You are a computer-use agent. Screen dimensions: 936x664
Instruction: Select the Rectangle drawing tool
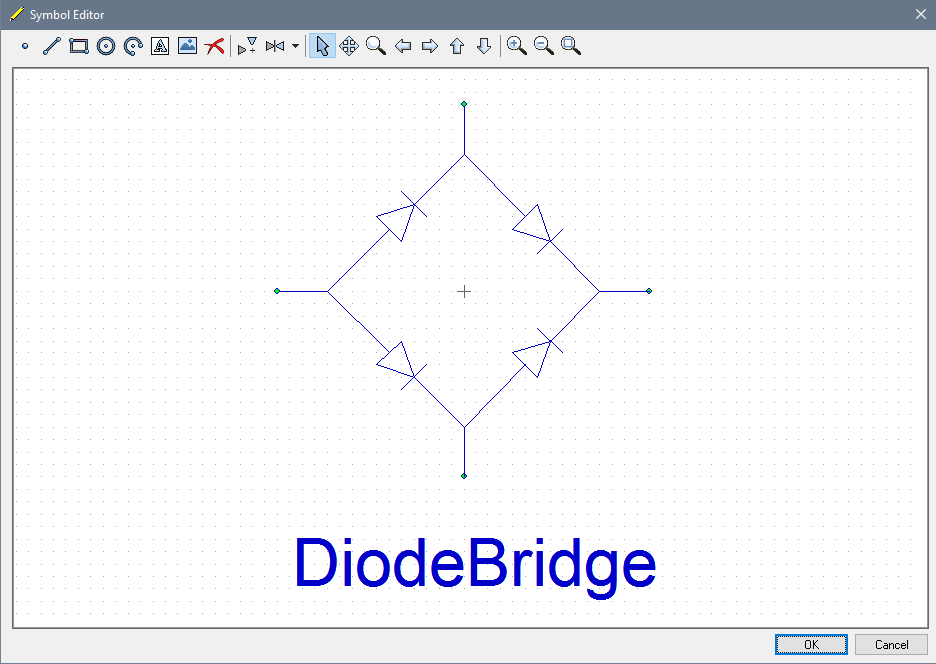[x=79, y=46]
